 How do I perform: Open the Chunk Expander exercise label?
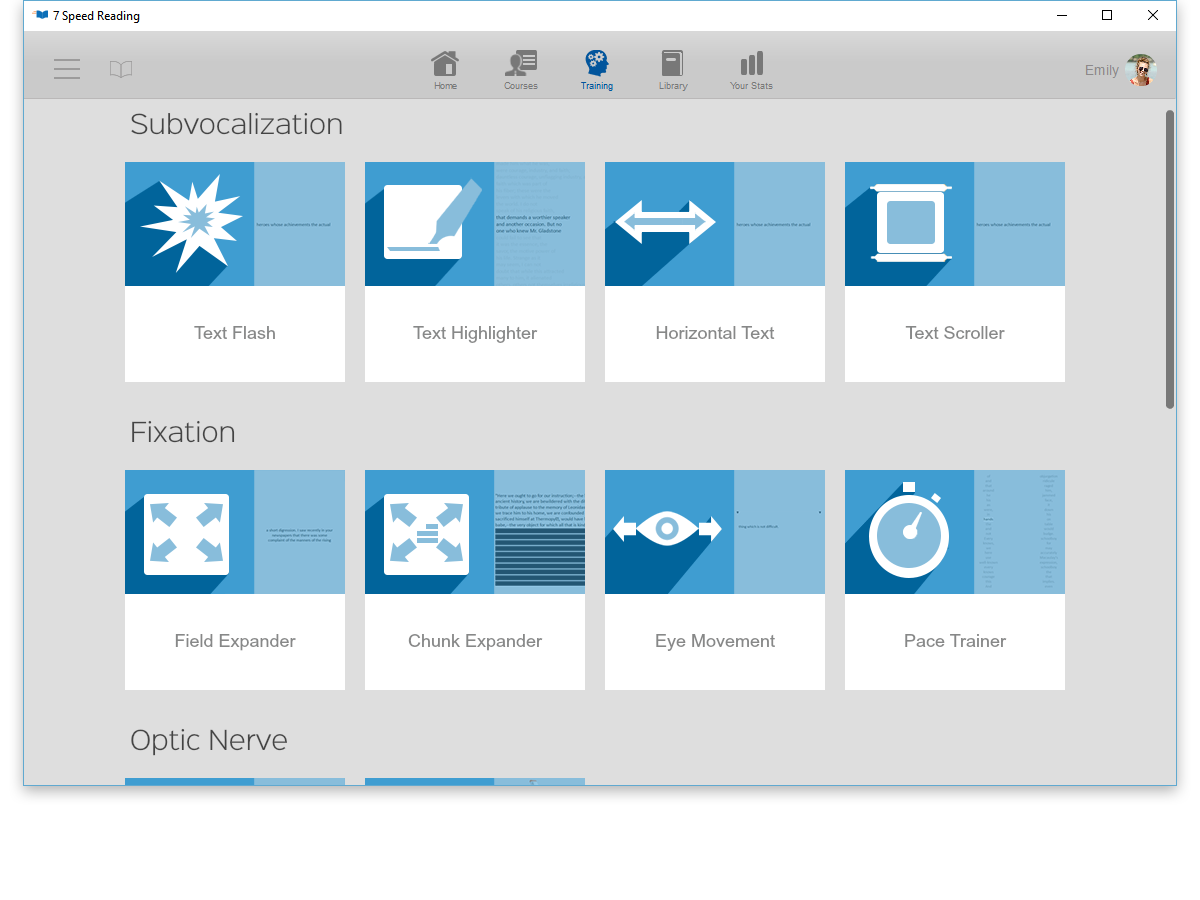point(475,641)
